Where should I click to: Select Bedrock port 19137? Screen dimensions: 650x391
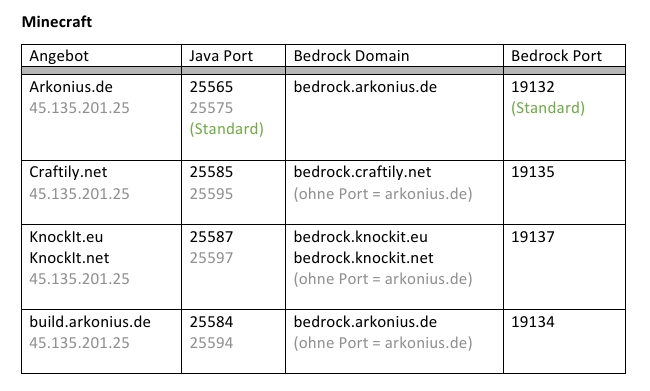[533, 237]
